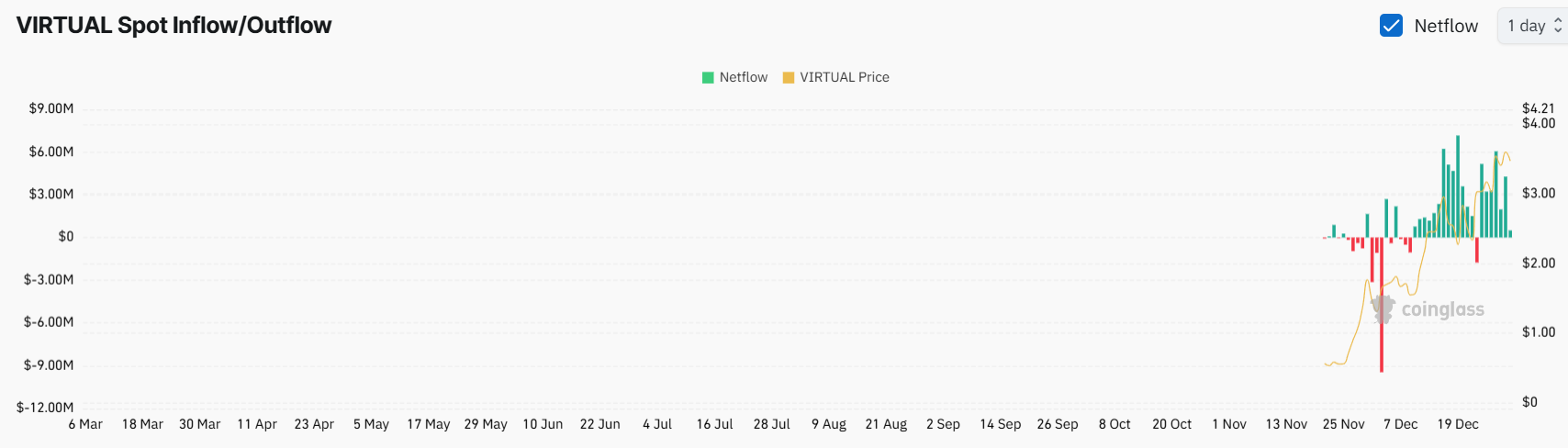Click the tallest green inflow bar
Viewport: 1568px width, 448px height.
click(1458, 186)
